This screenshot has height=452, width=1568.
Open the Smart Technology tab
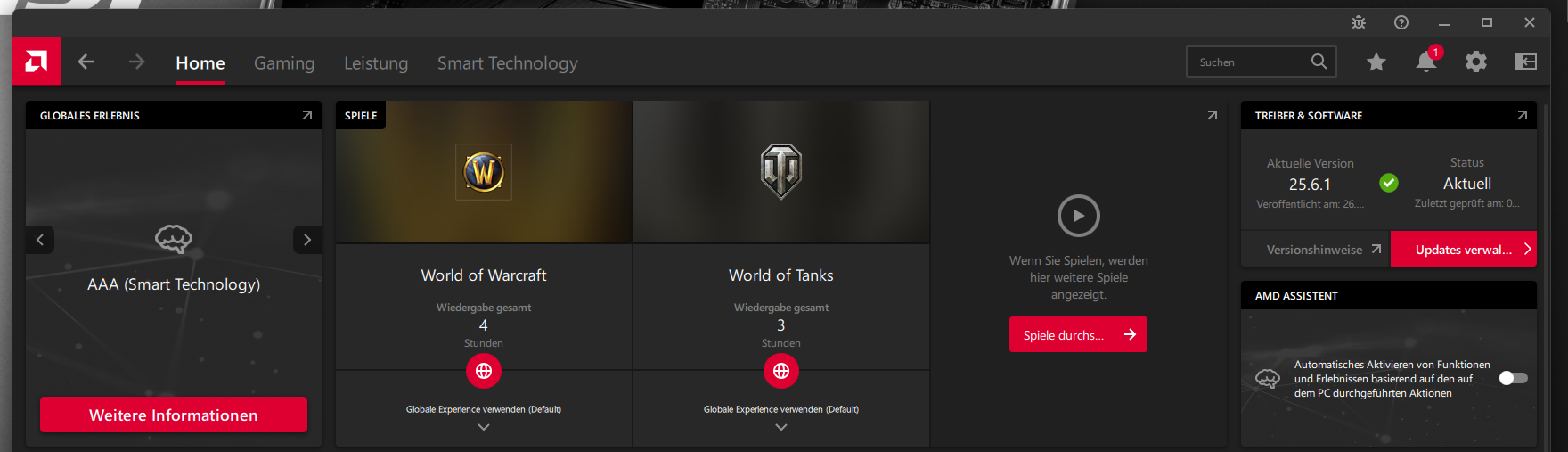(508, 63)
